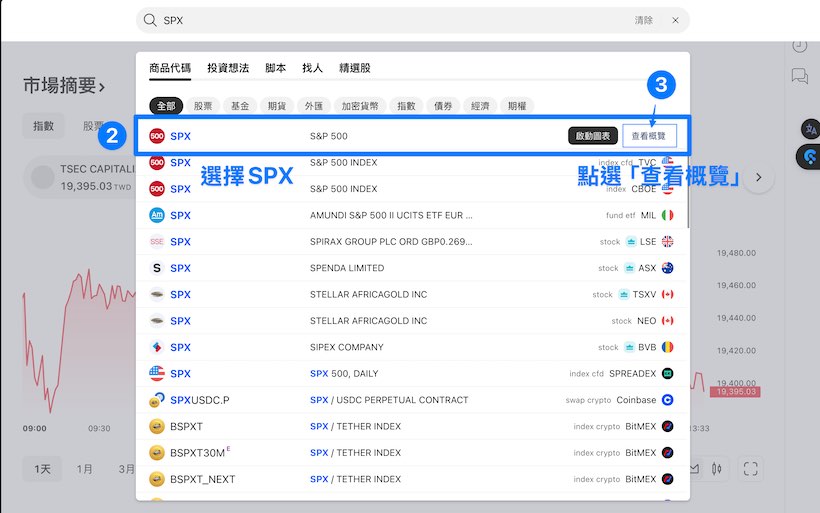Click the Coinbase exchange icon
Screen dimensions: 820x513
pos(667,400)
